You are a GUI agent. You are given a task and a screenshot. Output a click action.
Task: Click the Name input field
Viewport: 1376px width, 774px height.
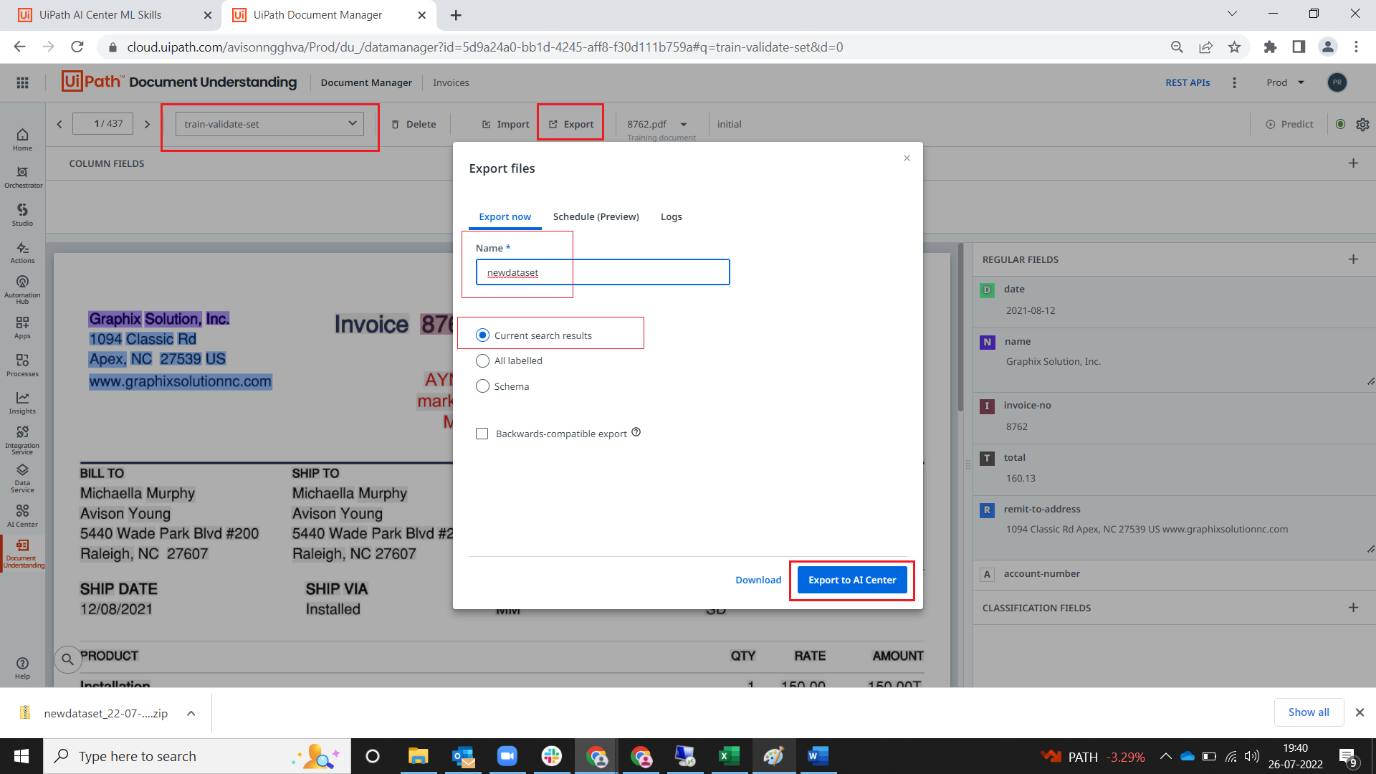pos(603,272)
